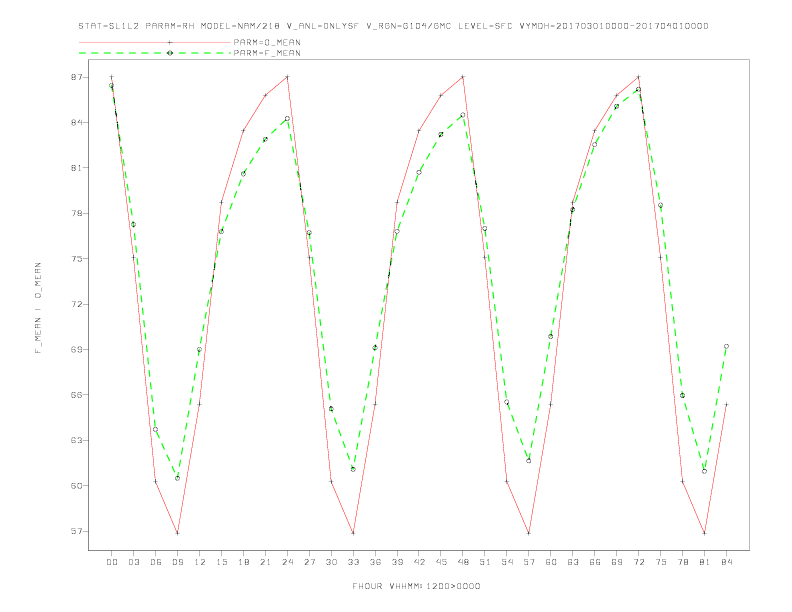Click the y-axis tick label 69
This screenshot has width=792, height=612.
pyautogui.click(x=77, y=349)
